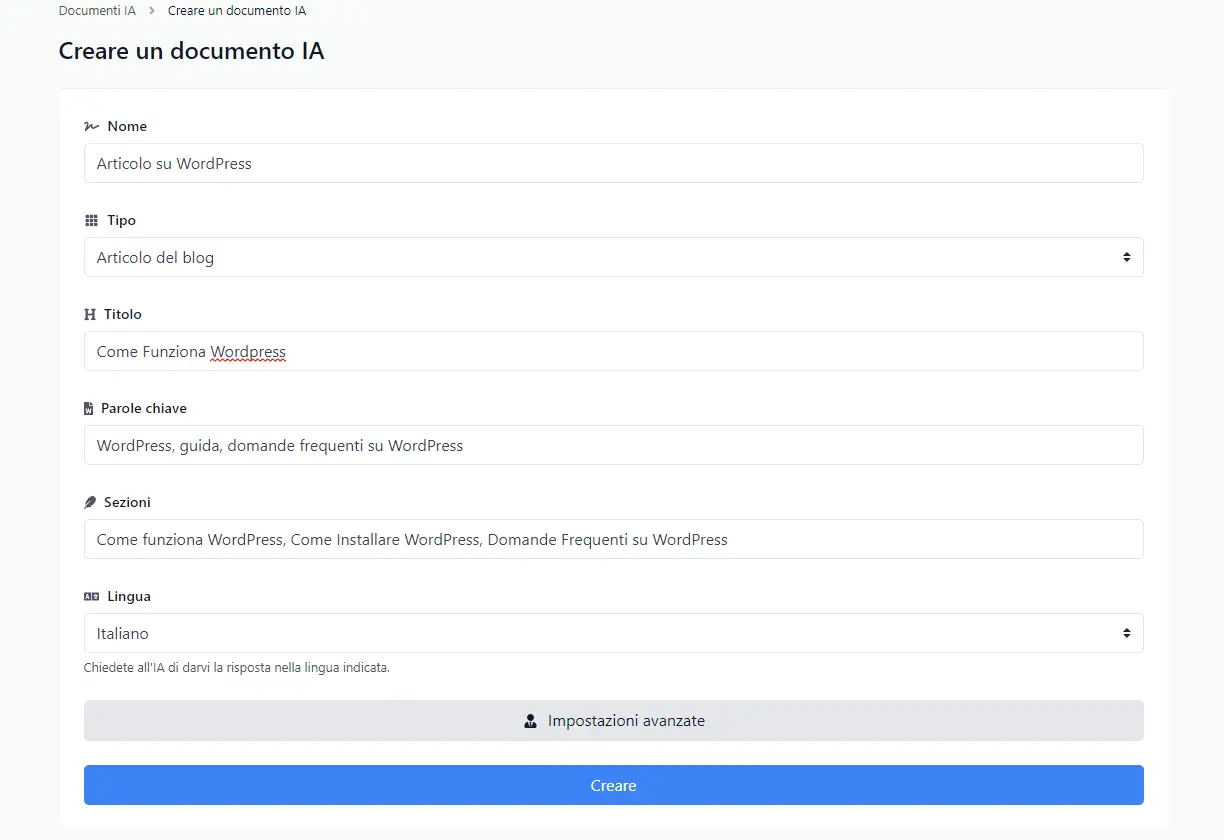The height and width of the screenshot is (840, 1224).
Task: Click the stepper arrows on the Tipo selector
Action: (x=1129, y=257)
